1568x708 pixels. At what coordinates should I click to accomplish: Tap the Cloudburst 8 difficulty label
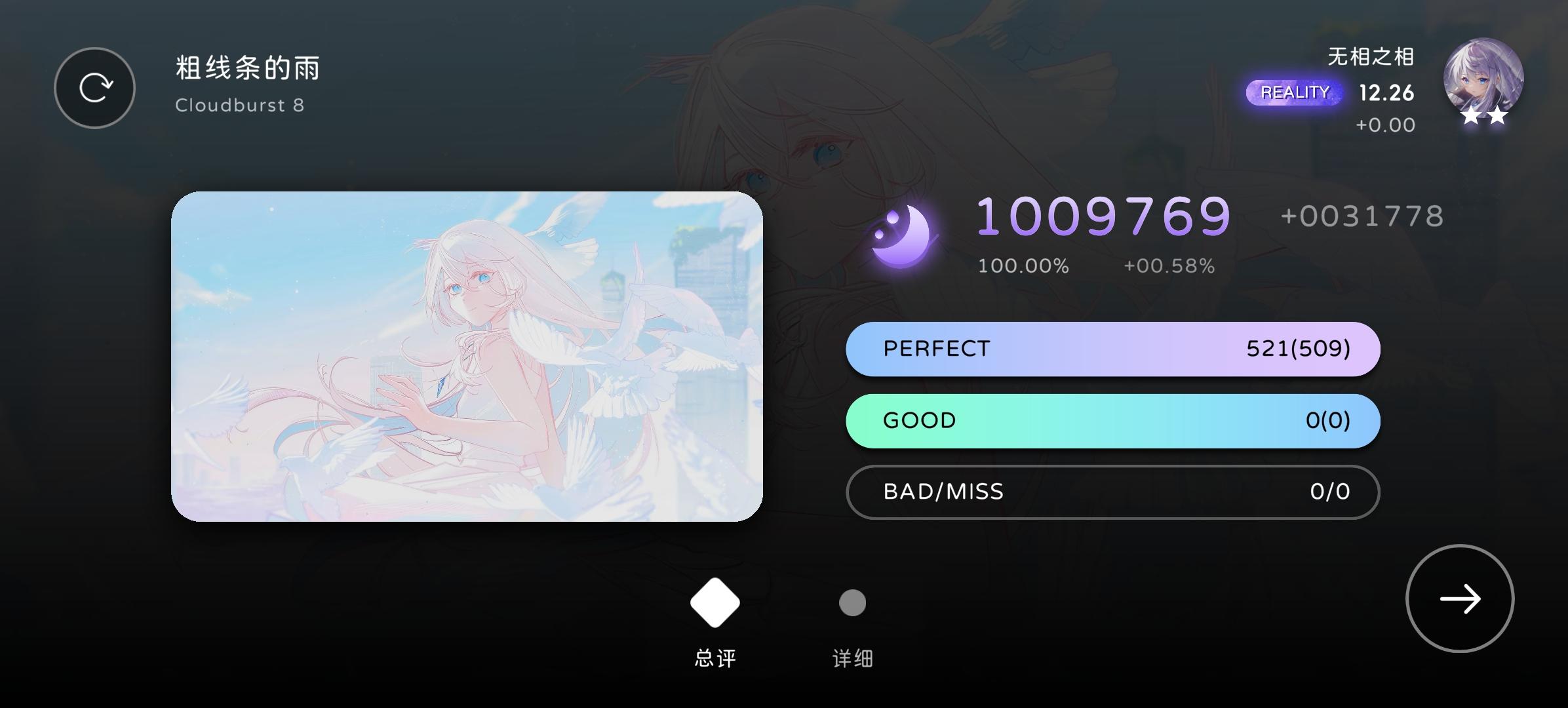point(240,106)
